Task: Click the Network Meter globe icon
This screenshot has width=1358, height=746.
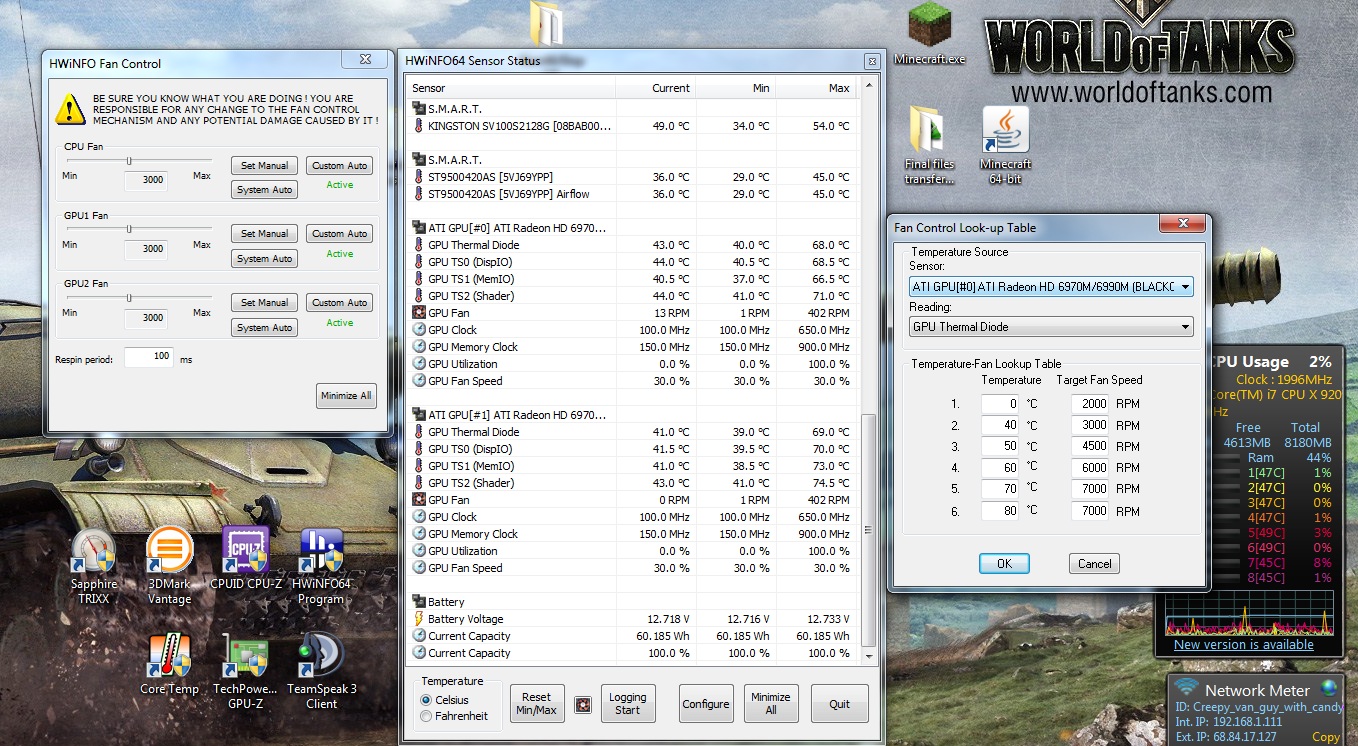Action: (1329, 688)
